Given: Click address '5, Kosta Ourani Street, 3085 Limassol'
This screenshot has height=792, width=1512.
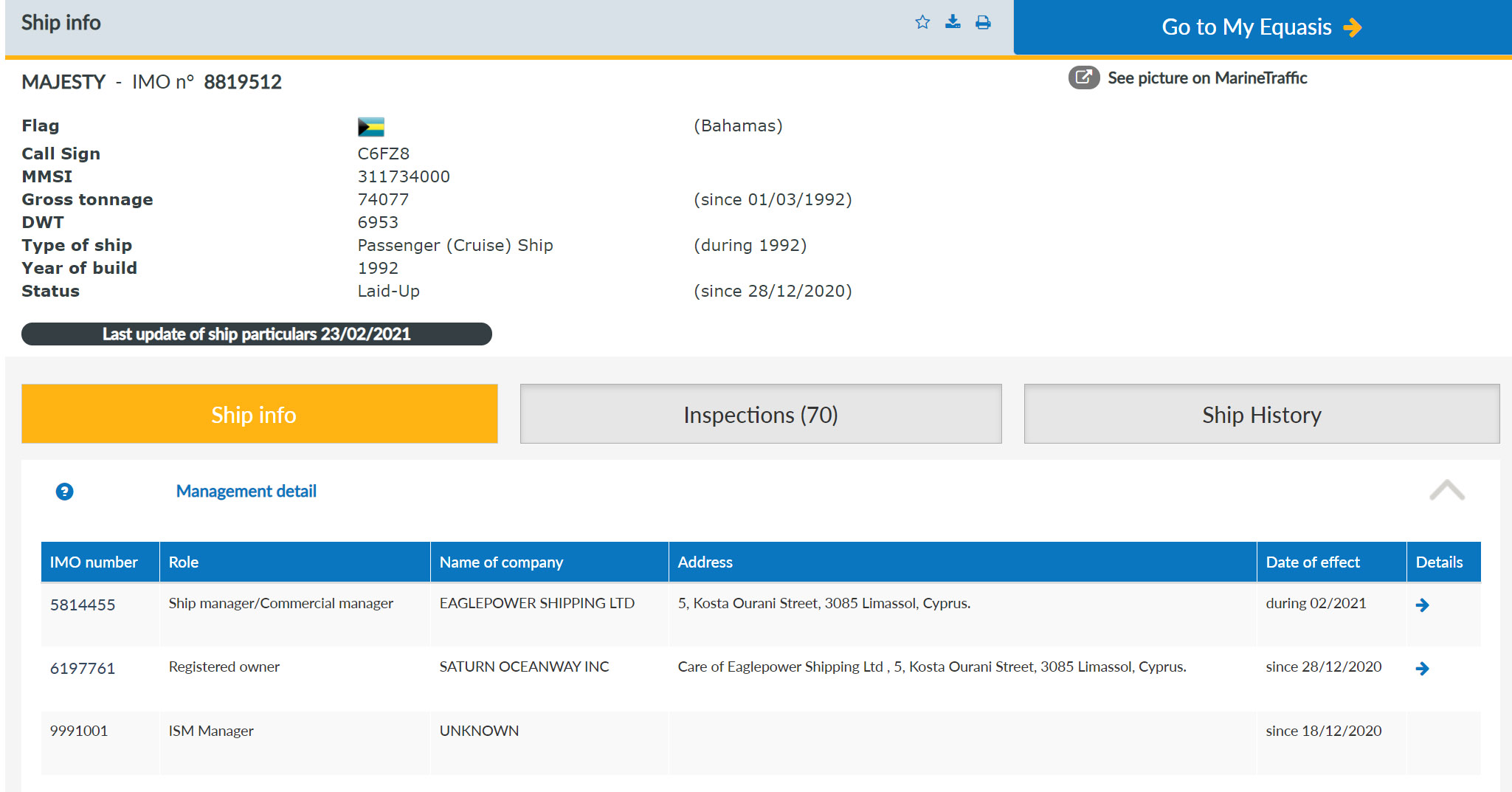Looking at the screenshot, I should point(824,603).
